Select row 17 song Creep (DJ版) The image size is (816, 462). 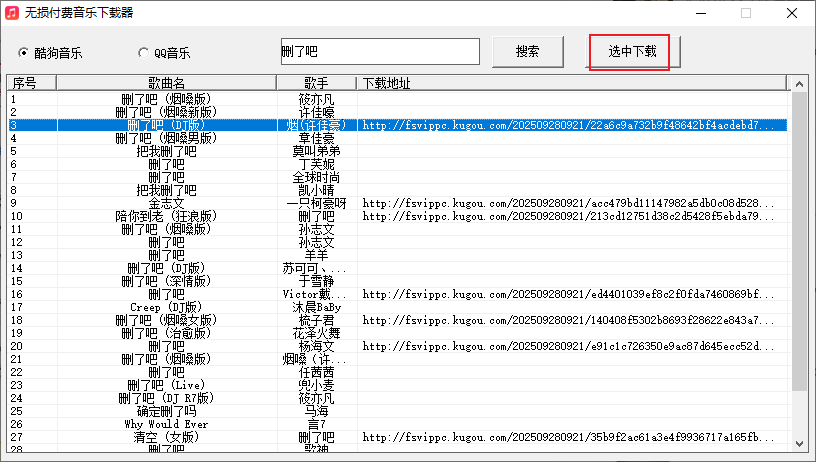(x=167, y=307)
